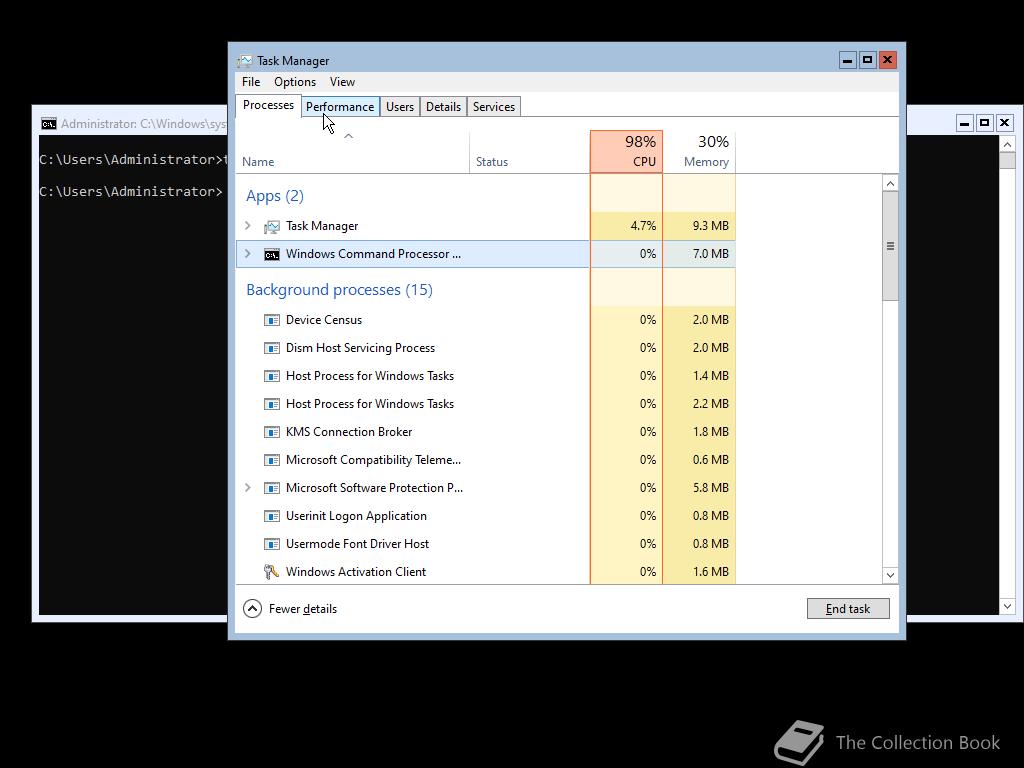
Task: Click the Dism Host Servicing Process icon
Action: (272, 348)
